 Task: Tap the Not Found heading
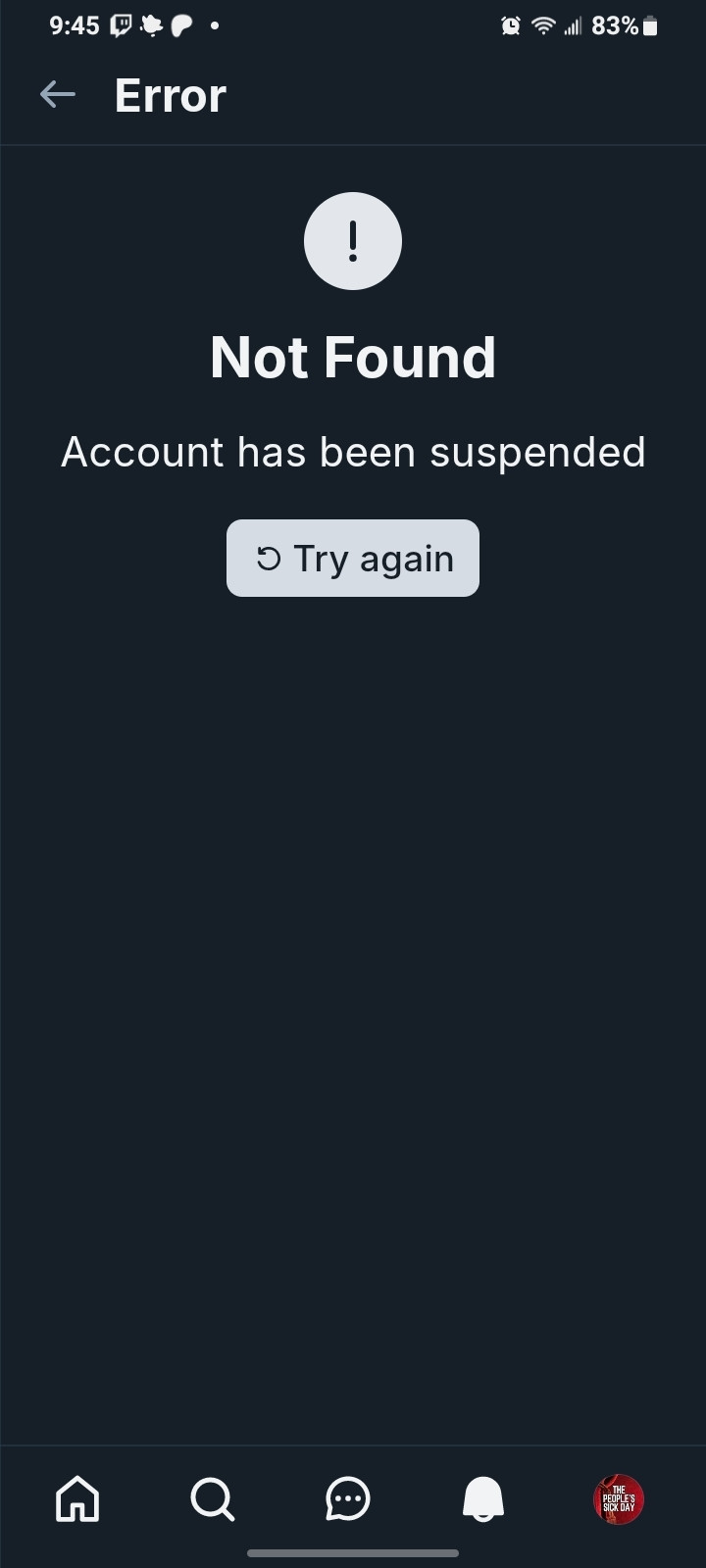[353, 357]
